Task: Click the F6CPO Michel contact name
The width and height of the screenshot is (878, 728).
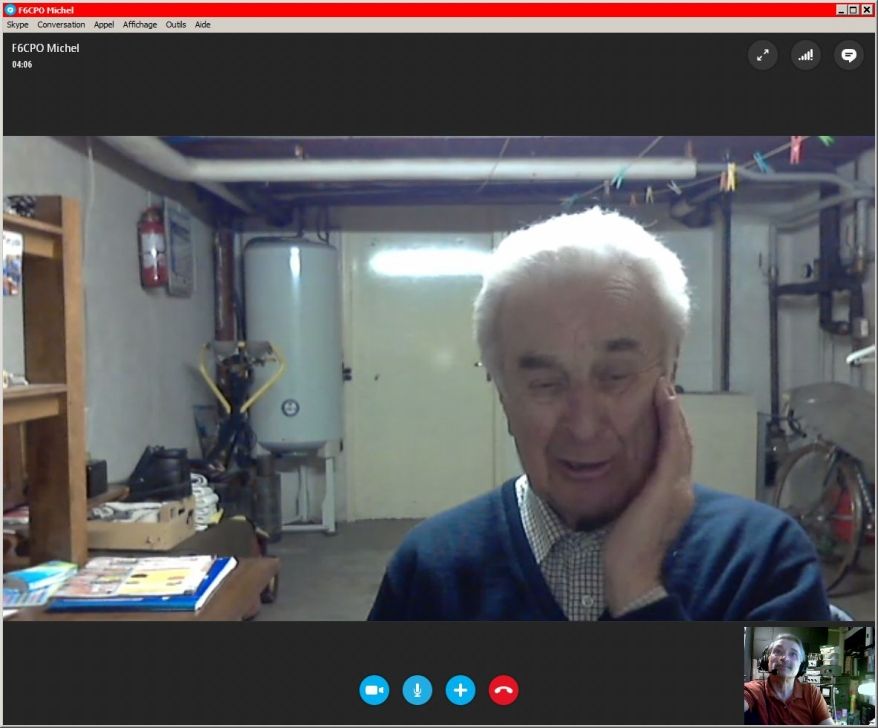Action: (45, 48)
